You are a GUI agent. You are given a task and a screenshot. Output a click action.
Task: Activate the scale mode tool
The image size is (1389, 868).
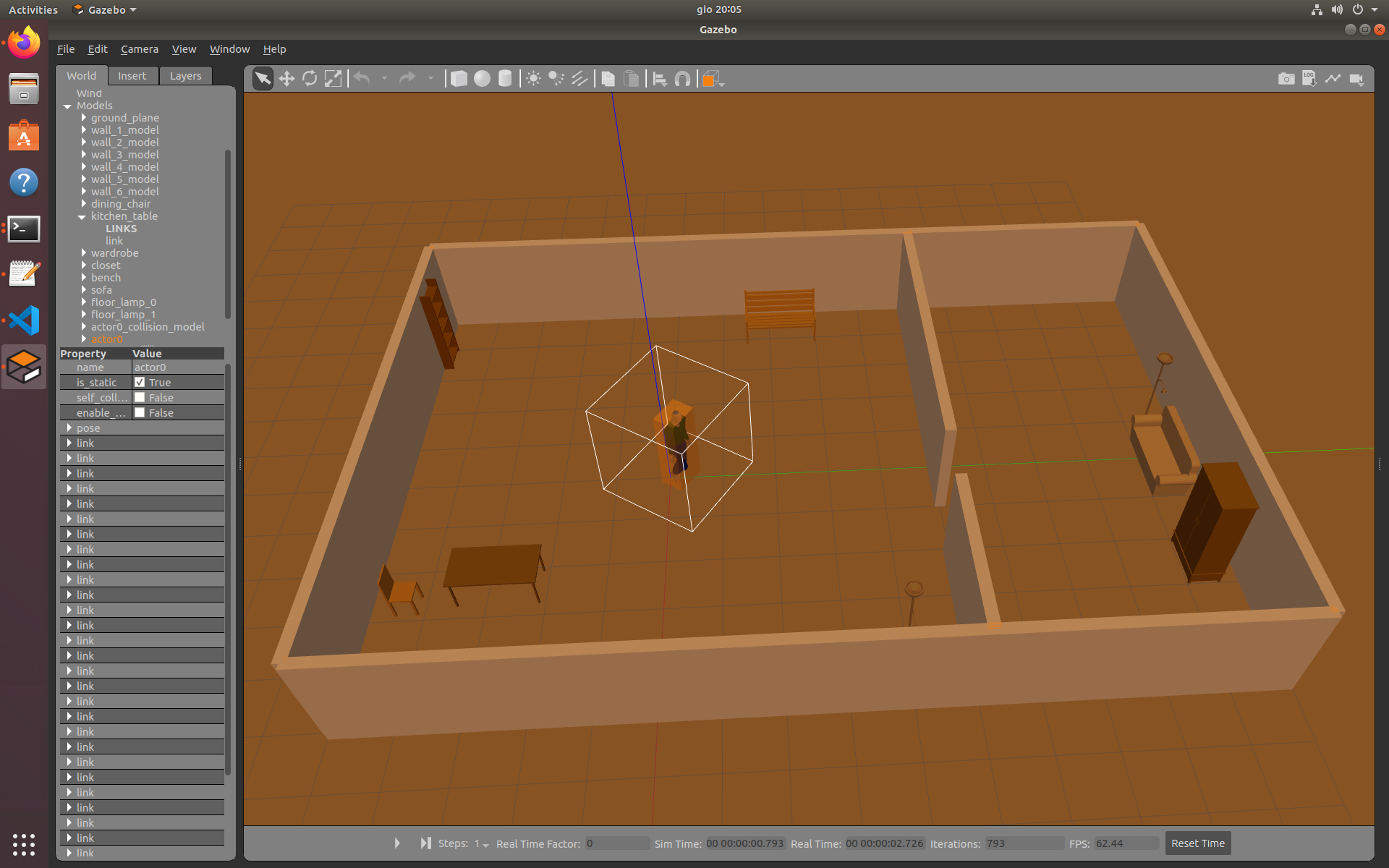(333, 78)
